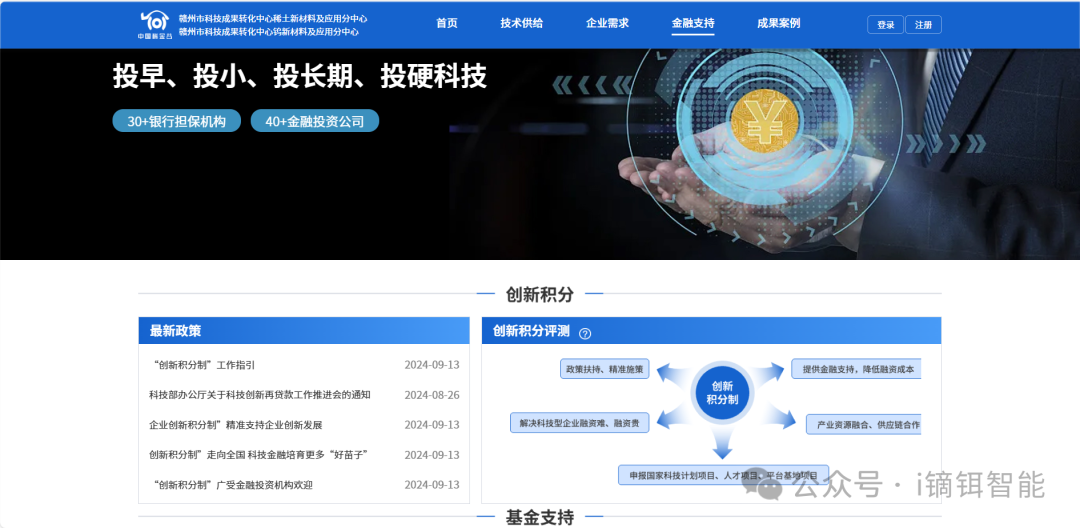Open the 广受金融投资机构欢迎 article link
This screenshot has height=528, width=1080.
[232, 485]
